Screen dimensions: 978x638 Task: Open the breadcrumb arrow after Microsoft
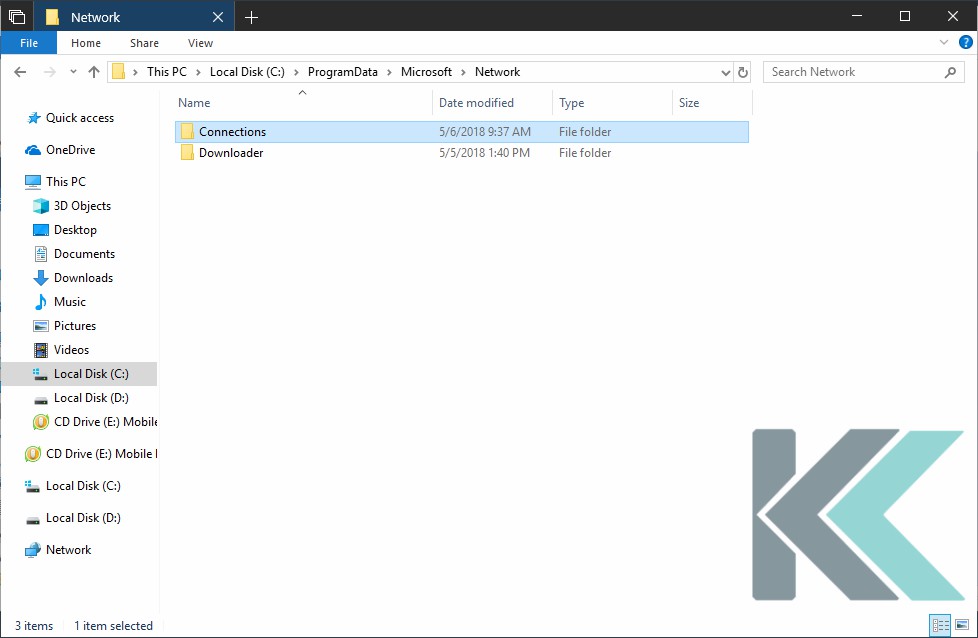pyautogui.click(x=462, y=71)
